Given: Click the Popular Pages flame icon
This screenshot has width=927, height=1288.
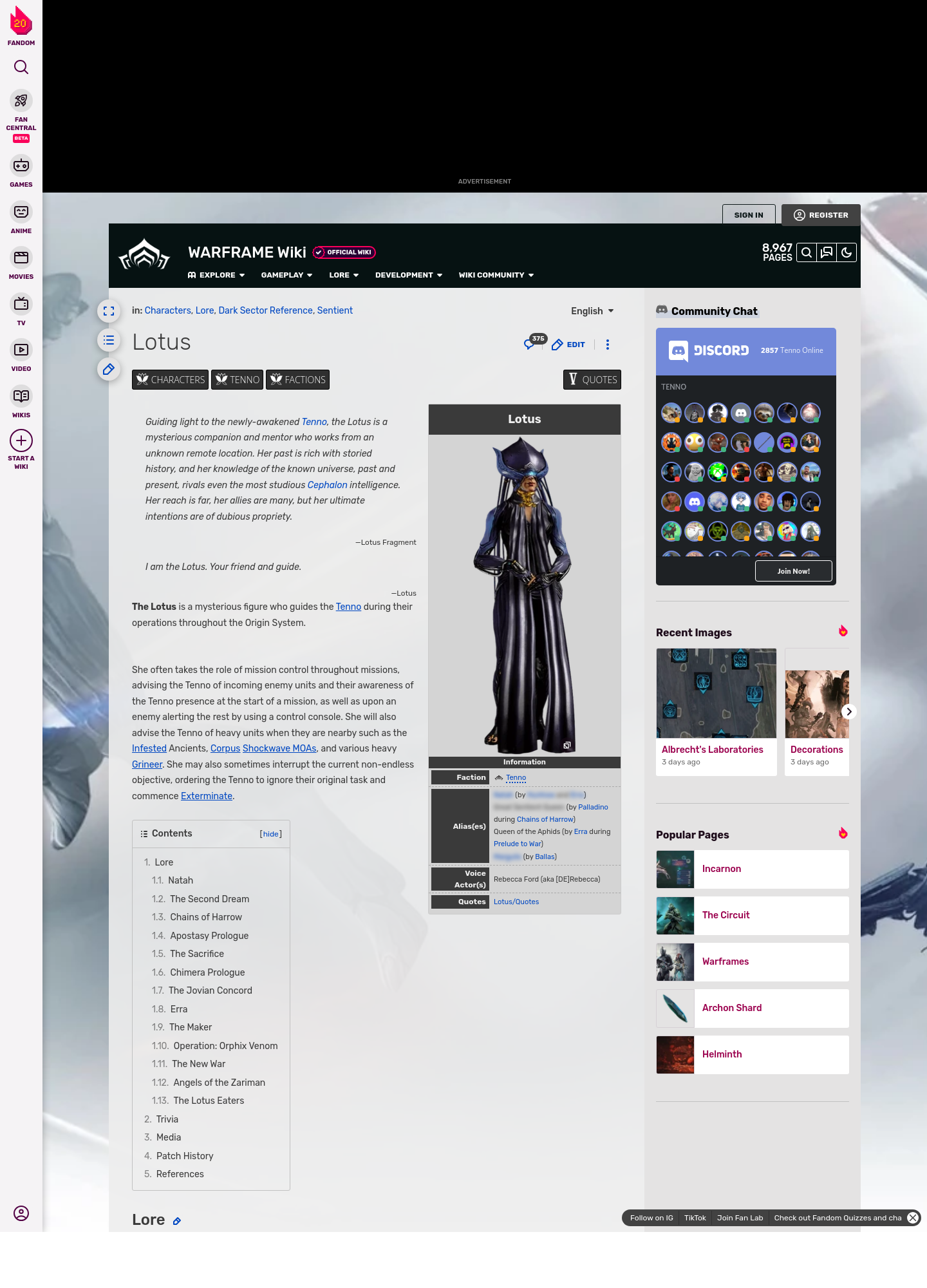Looking at the screenshot, I should (843, 833).
